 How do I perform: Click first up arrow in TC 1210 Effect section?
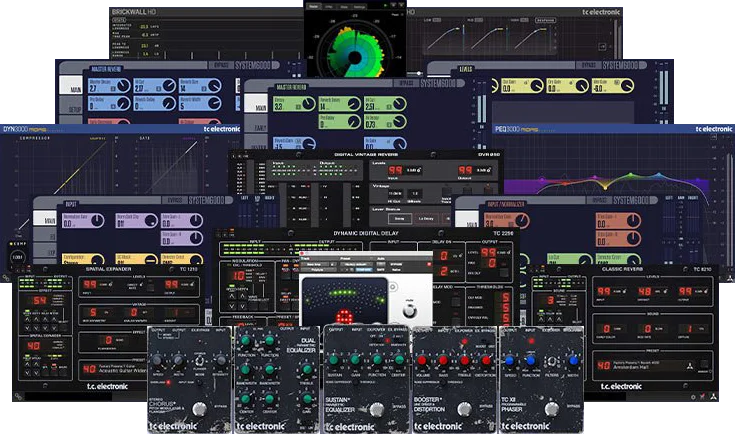click(27, 319)
